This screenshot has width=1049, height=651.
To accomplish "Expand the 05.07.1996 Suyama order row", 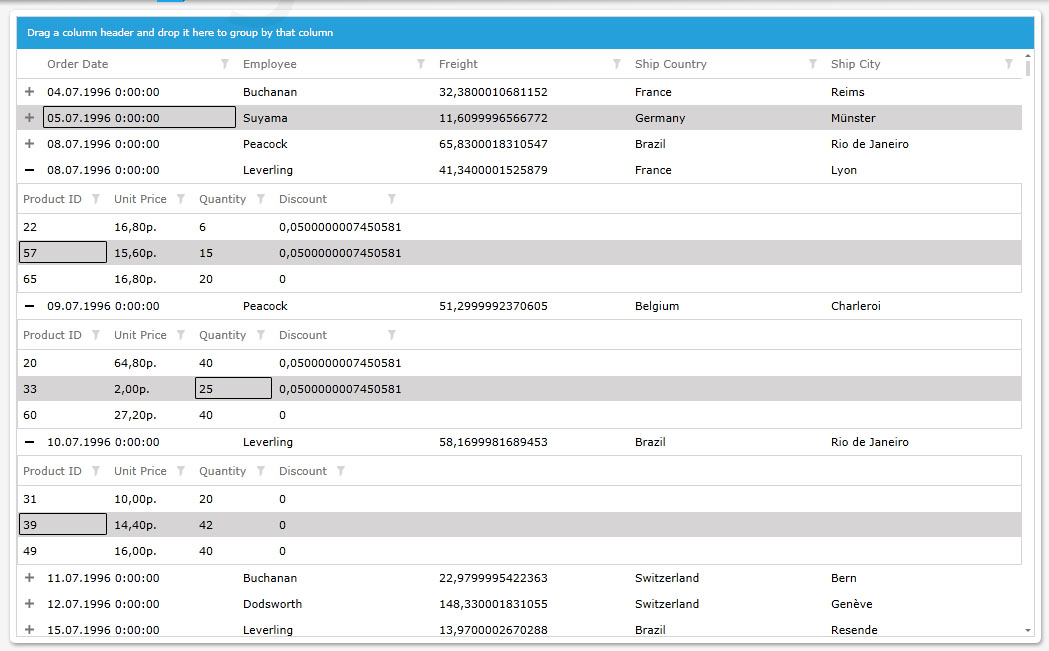I will [x=29, y=118].
